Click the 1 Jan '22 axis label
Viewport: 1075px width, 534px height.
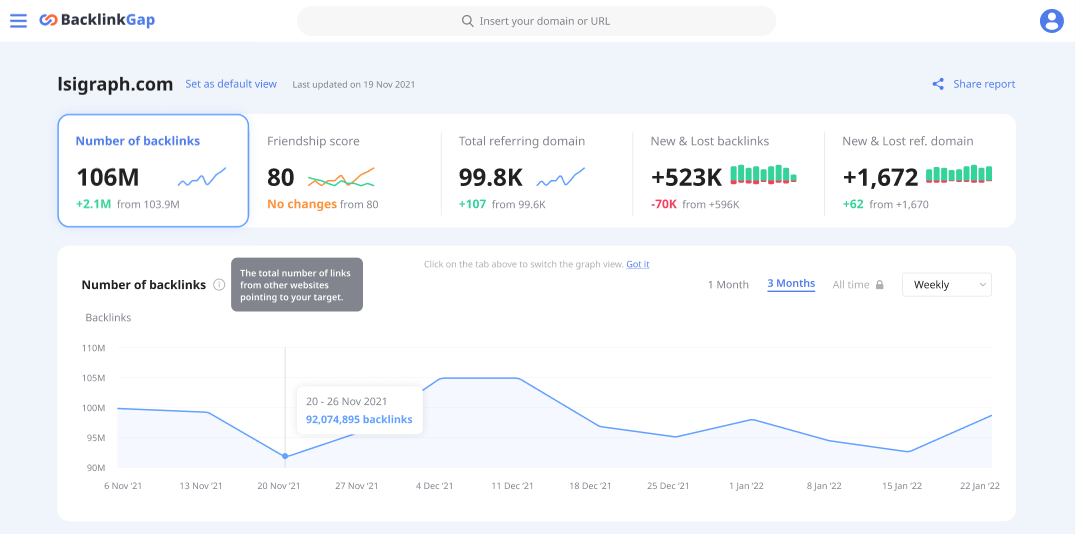click(747, 486)
